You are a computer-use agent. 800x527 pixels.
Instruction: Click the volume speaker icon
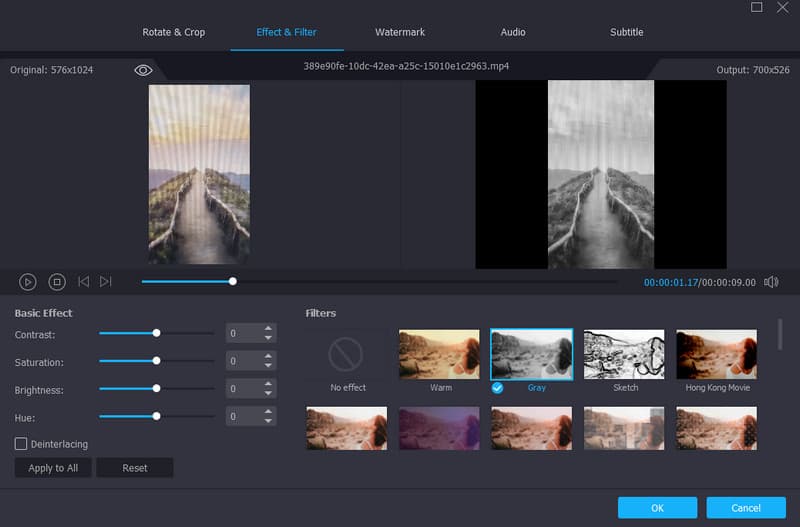coord(771,282)
